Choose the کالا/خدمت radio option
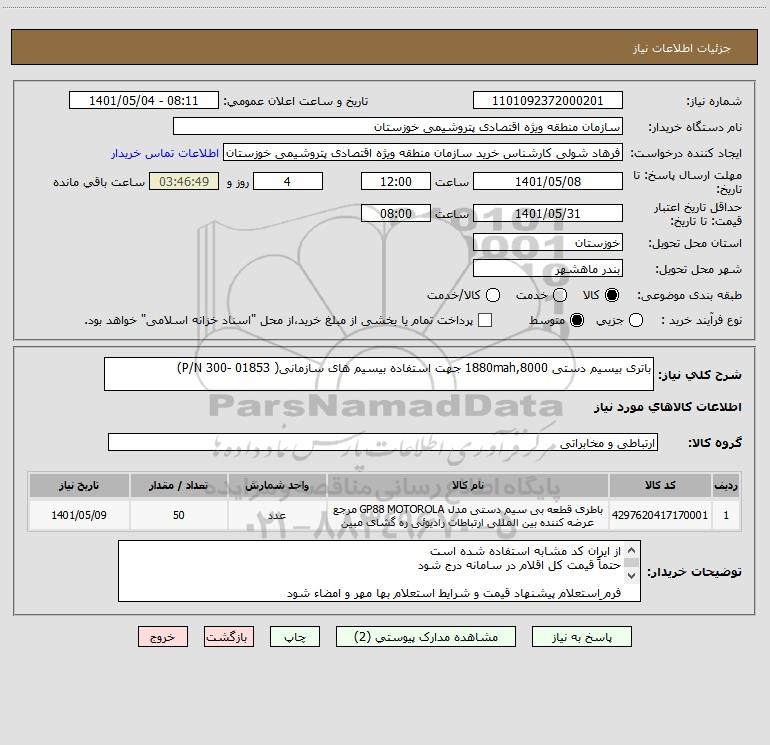The image size is (770, 745). (x=493, y=295)
